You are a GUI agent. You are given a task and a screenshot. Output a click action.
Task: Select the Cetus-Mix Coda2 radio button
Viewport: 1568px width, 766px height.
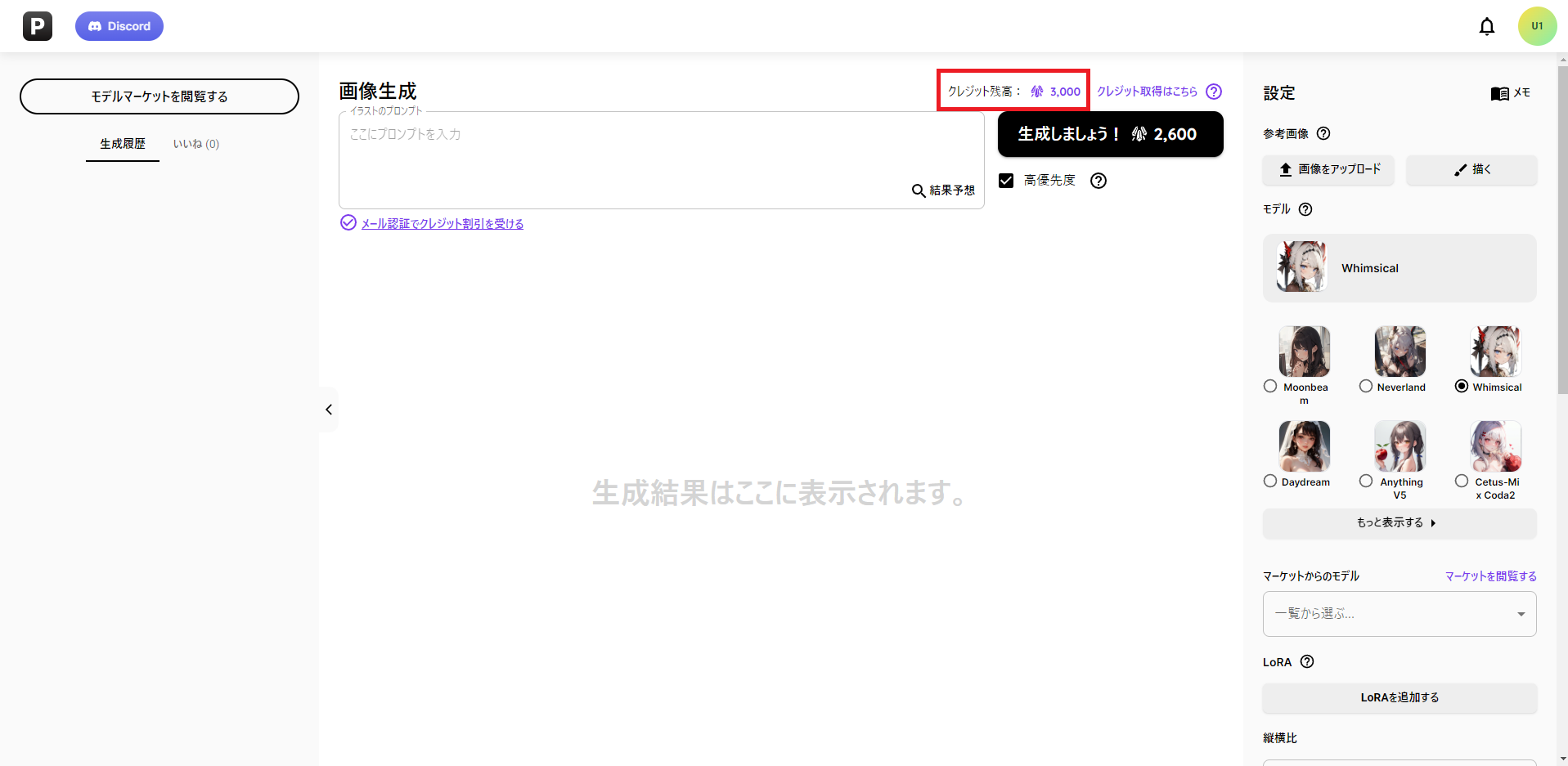[x=1462, y=481]
